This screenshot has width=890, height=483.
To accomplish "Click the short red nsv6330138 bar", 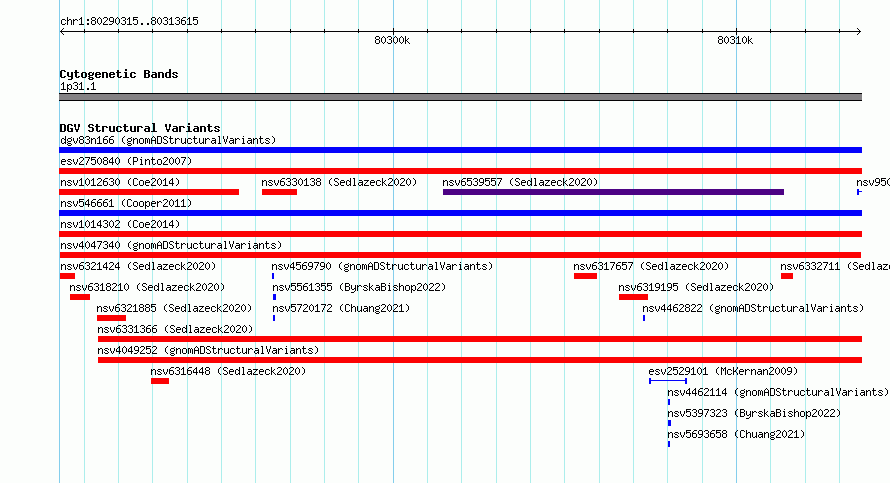I will click(x=279, y=192).
